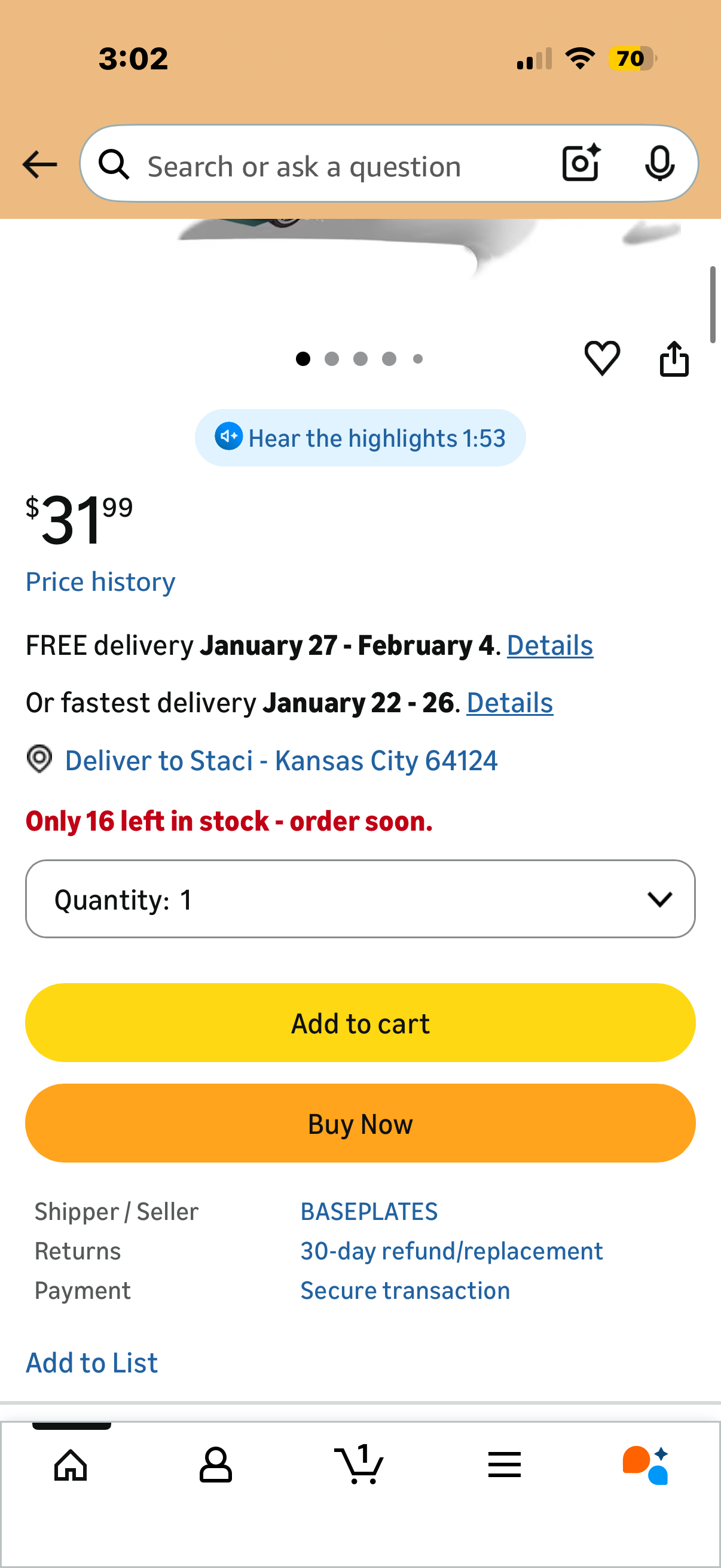721x1568 pixels.
Task: Tap the back arrow icon
Action: [x=39, y=165]
